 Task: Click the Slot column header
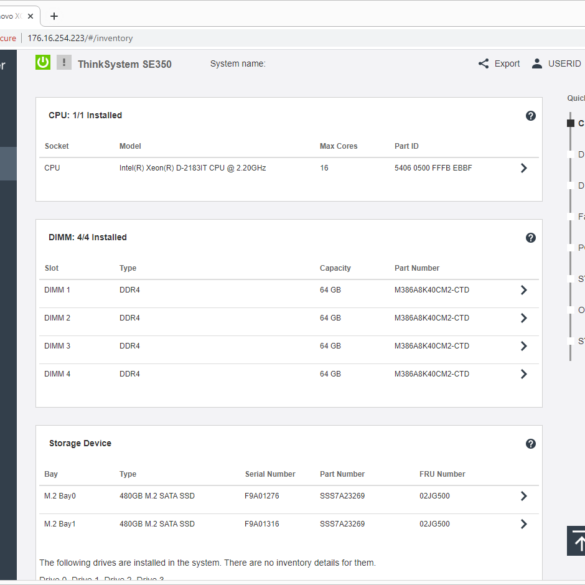click(51, 268)
